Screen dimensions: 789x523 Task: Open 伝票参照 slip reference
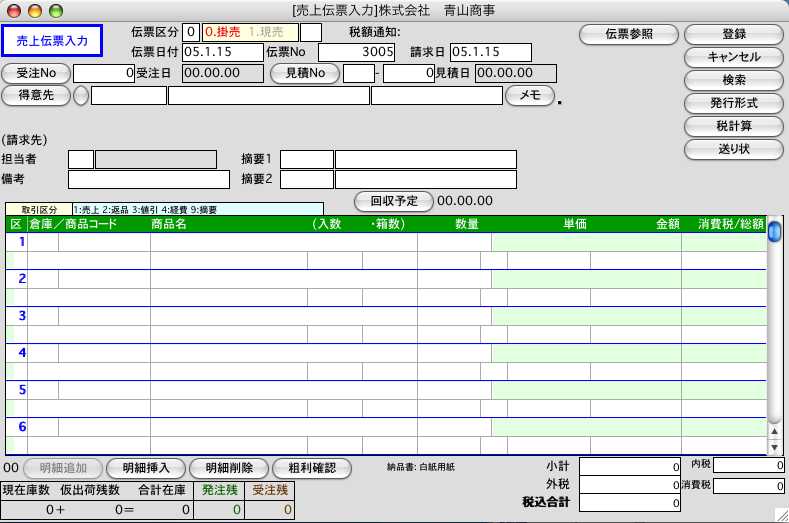point(629,34)
